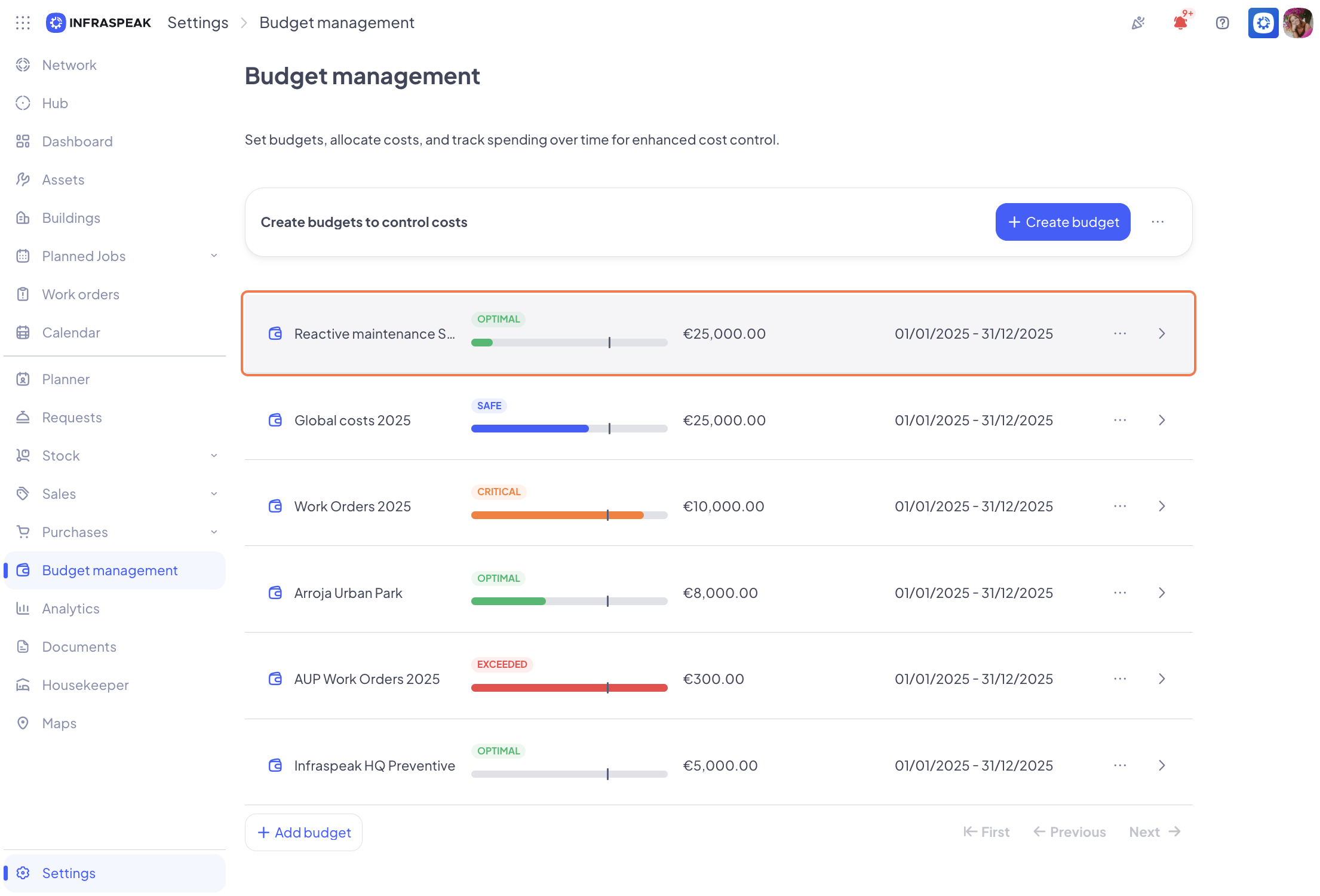Screen dimensions: 1320x896
Task: Click the Add budget button
Action: tap(303, 832)
